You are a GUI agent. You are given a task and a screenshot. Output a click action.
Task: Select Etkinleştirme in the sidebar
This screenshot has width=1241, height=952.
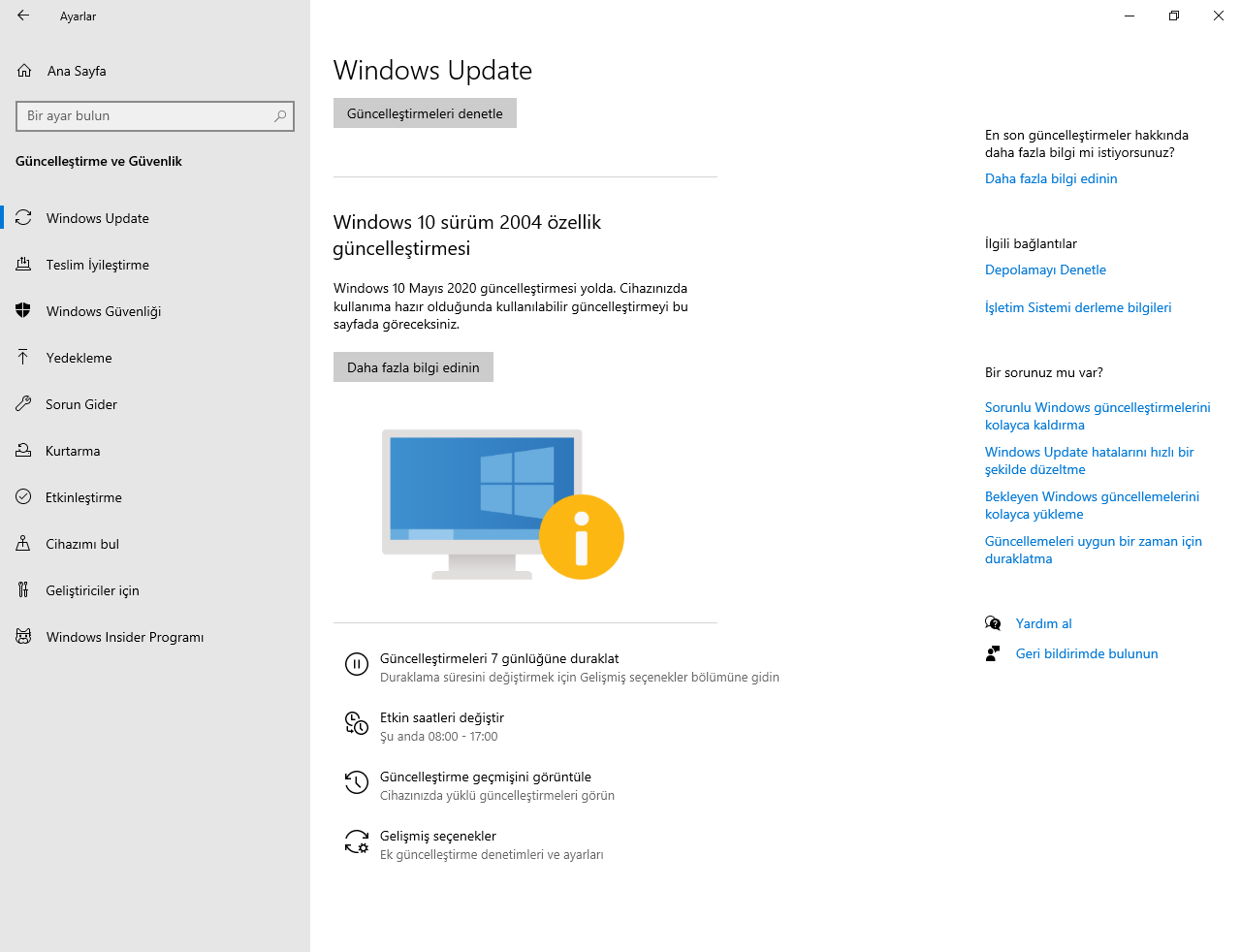pyautogui.click(x=155, y=497)
